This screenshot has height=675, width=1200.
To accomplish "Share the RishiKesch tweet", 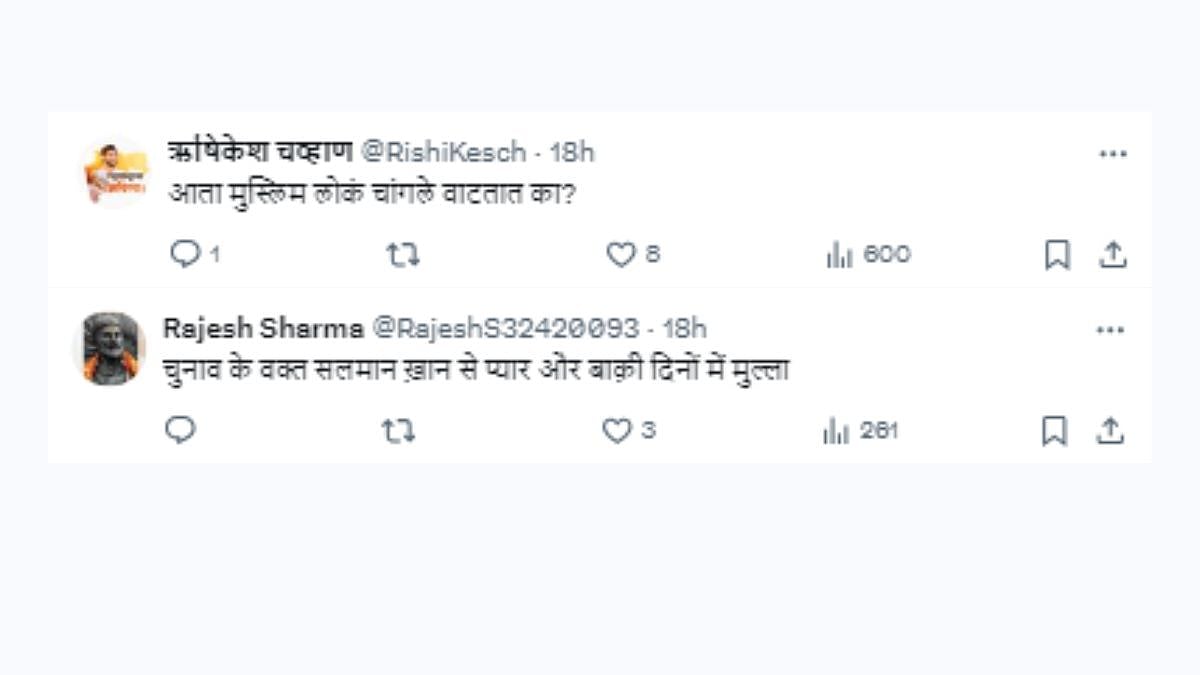I will [1113, 255].
